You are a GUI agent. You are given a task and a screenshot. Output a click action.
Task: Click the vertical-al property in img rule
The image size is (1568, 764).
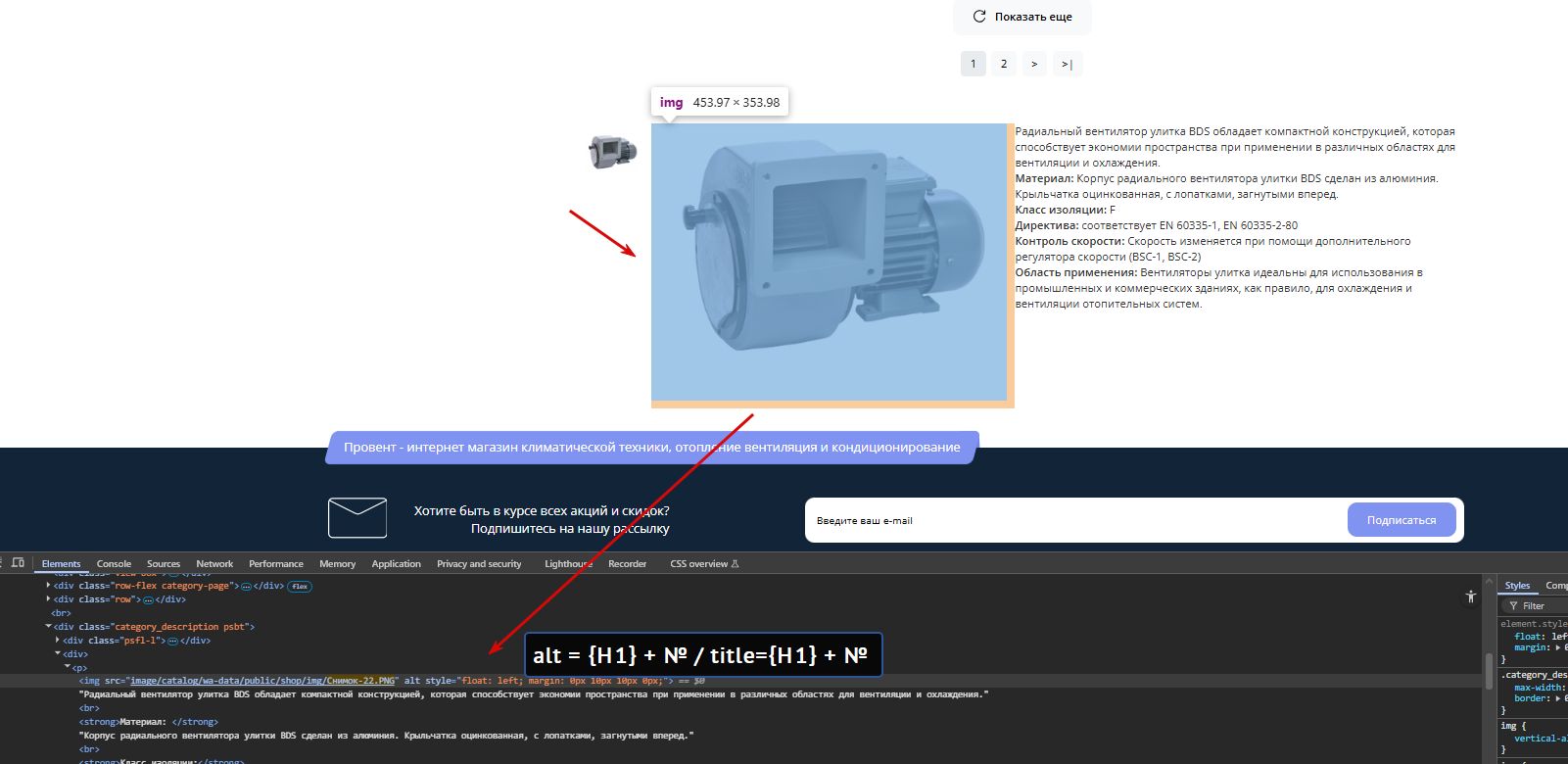[x=1541, y=739]
